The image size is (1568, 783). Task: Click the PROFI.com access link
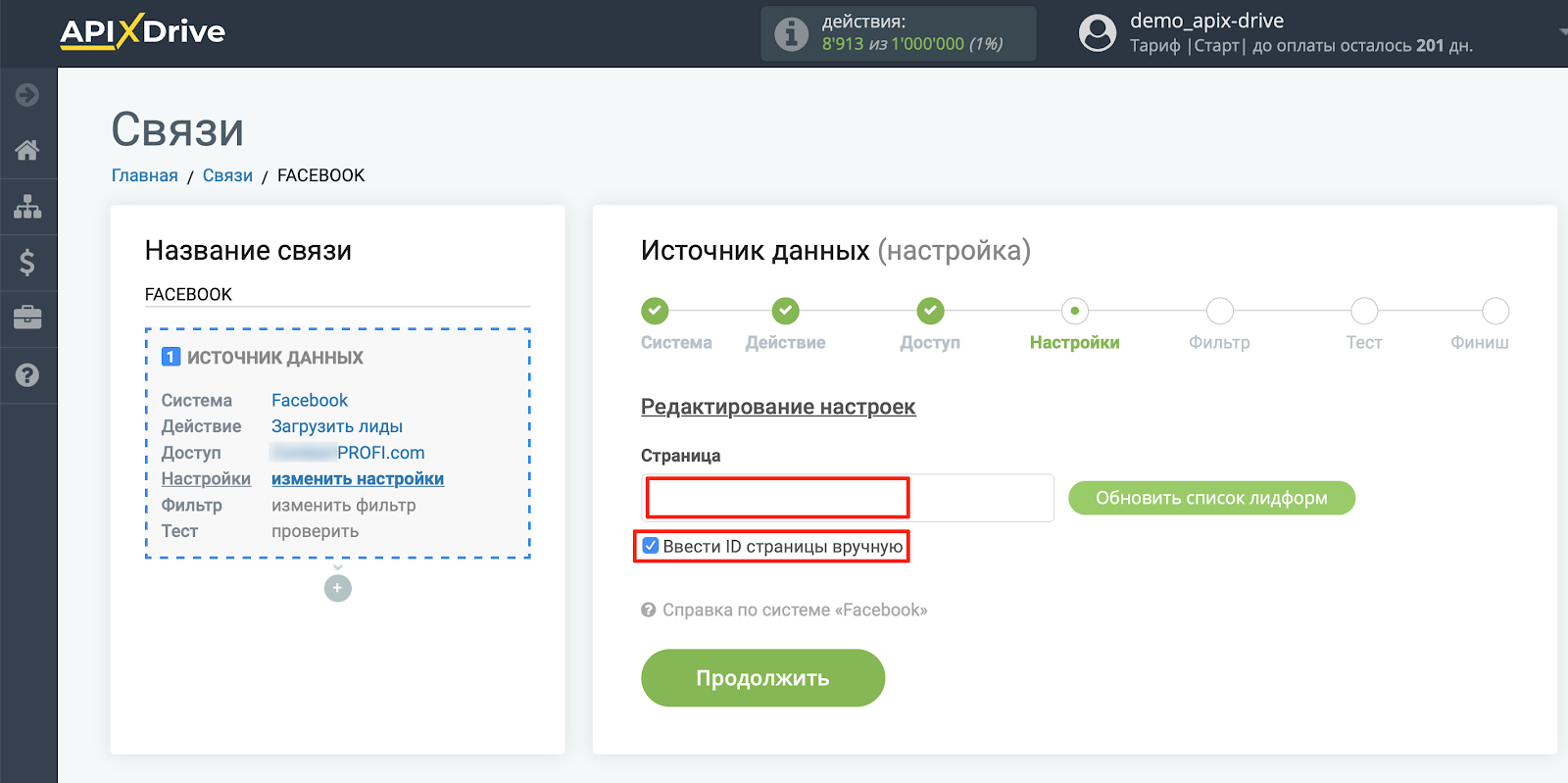pos(348,453)
